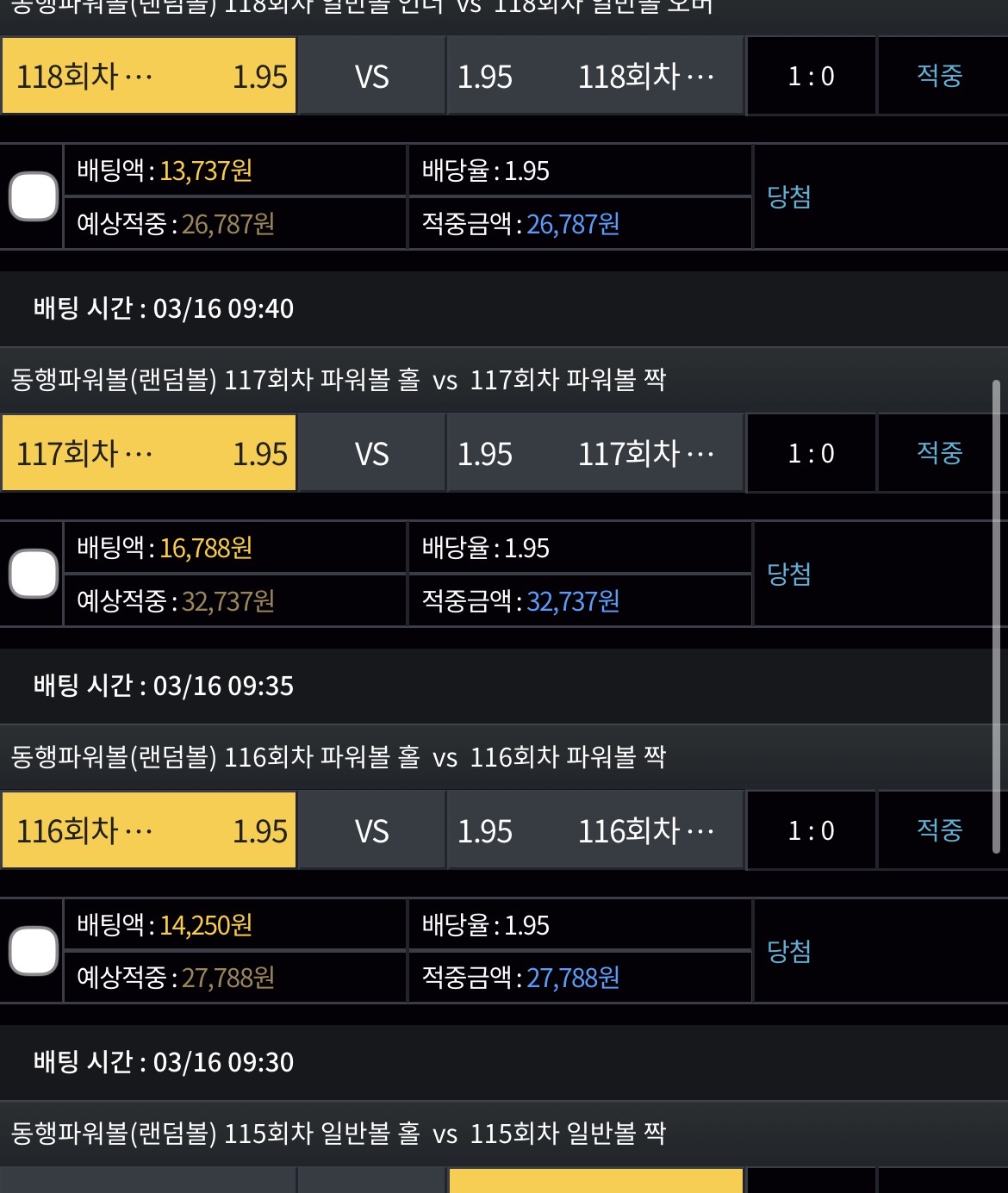Viewport: 1008px width, 1193px height.
Task: Click the vertical scrollbar on right edge
Action: pos(997,616)
